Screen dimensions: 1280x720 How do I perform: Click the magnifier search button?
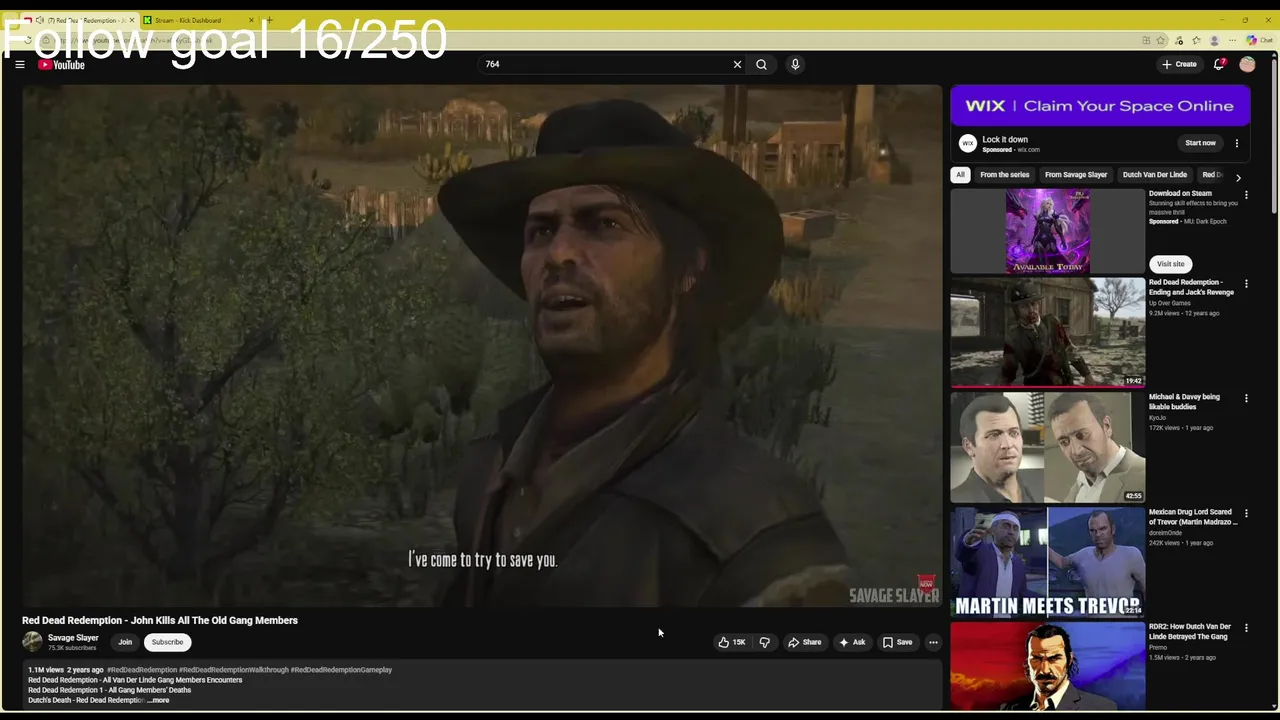pos(761,64)
